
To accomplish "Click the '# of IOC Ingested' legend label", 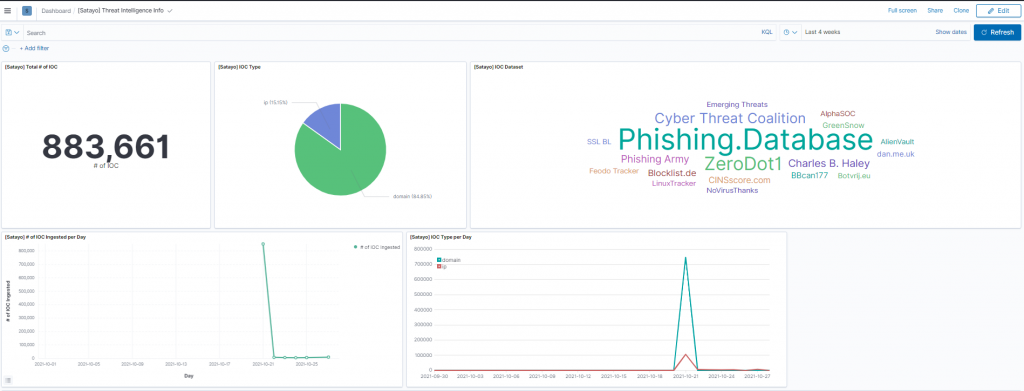I will (x=380, y=247).
